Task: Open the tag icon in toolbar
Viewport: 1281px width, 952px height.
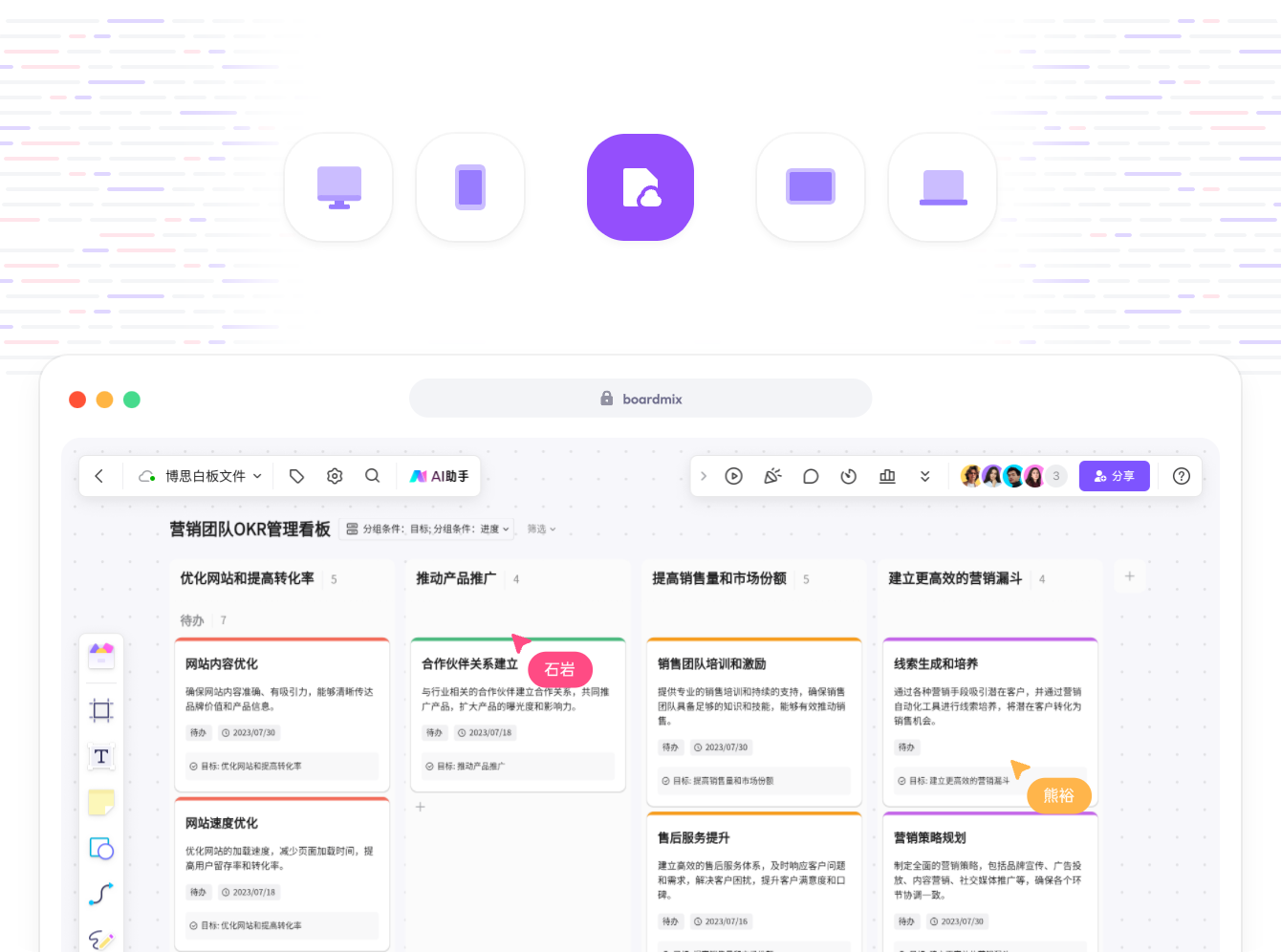Action: [x=296, y=476]
